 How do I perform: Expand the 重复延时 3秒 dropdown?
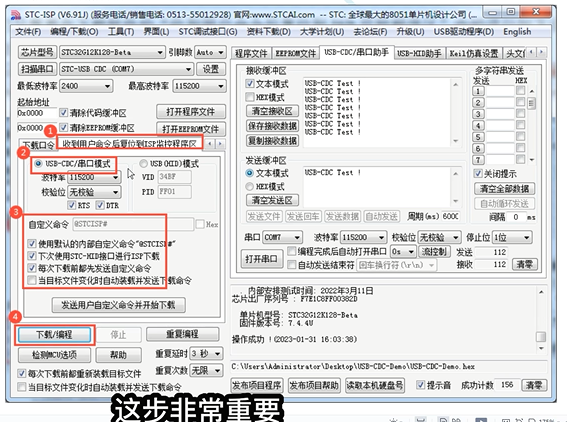[x=217, y=354]
